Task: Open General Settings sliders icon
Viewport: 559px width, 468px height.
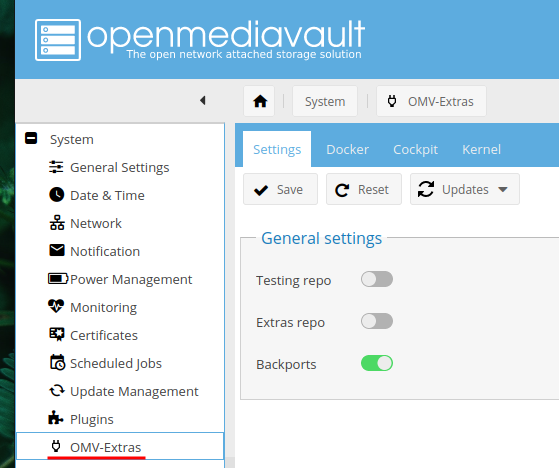Action: (x=56, y=167)
